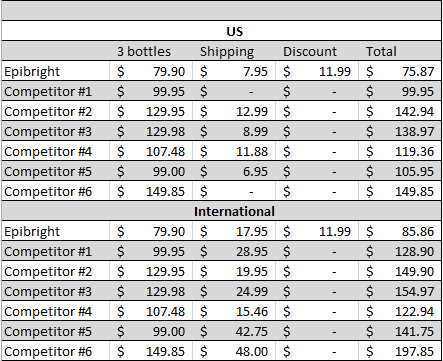Image resolution: width=443 pixels, height=361 pixels.
Task: Select US Epibright total cell 75.87
Action: 400,71
